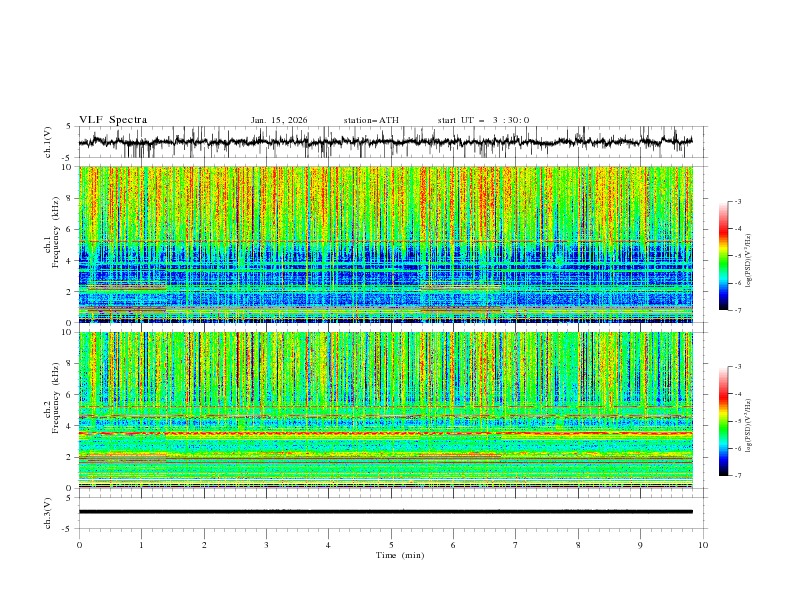The height and width of the screenshot is (612, 792).
Task: Click the flat ch.3 voltage trace
Action: tap(385, 512)
